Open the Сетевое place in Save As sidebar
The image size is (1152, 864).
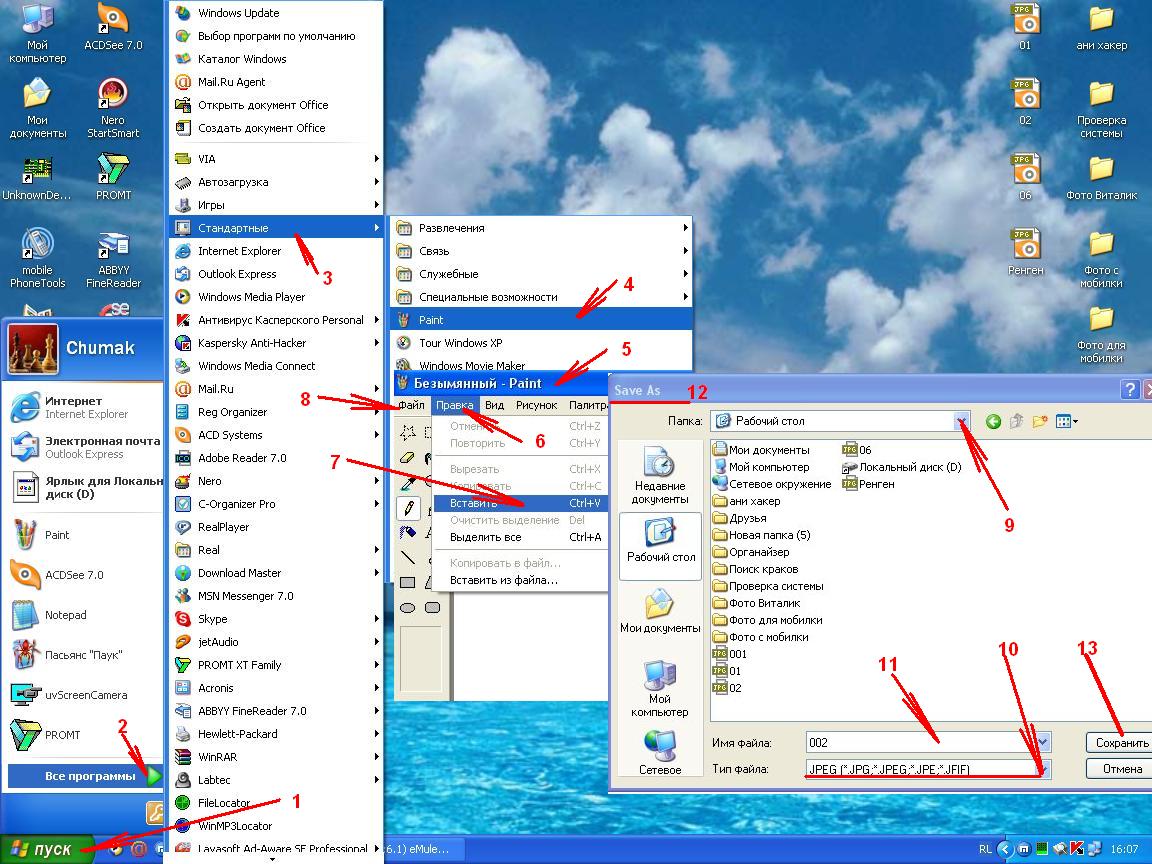(660, 752)
